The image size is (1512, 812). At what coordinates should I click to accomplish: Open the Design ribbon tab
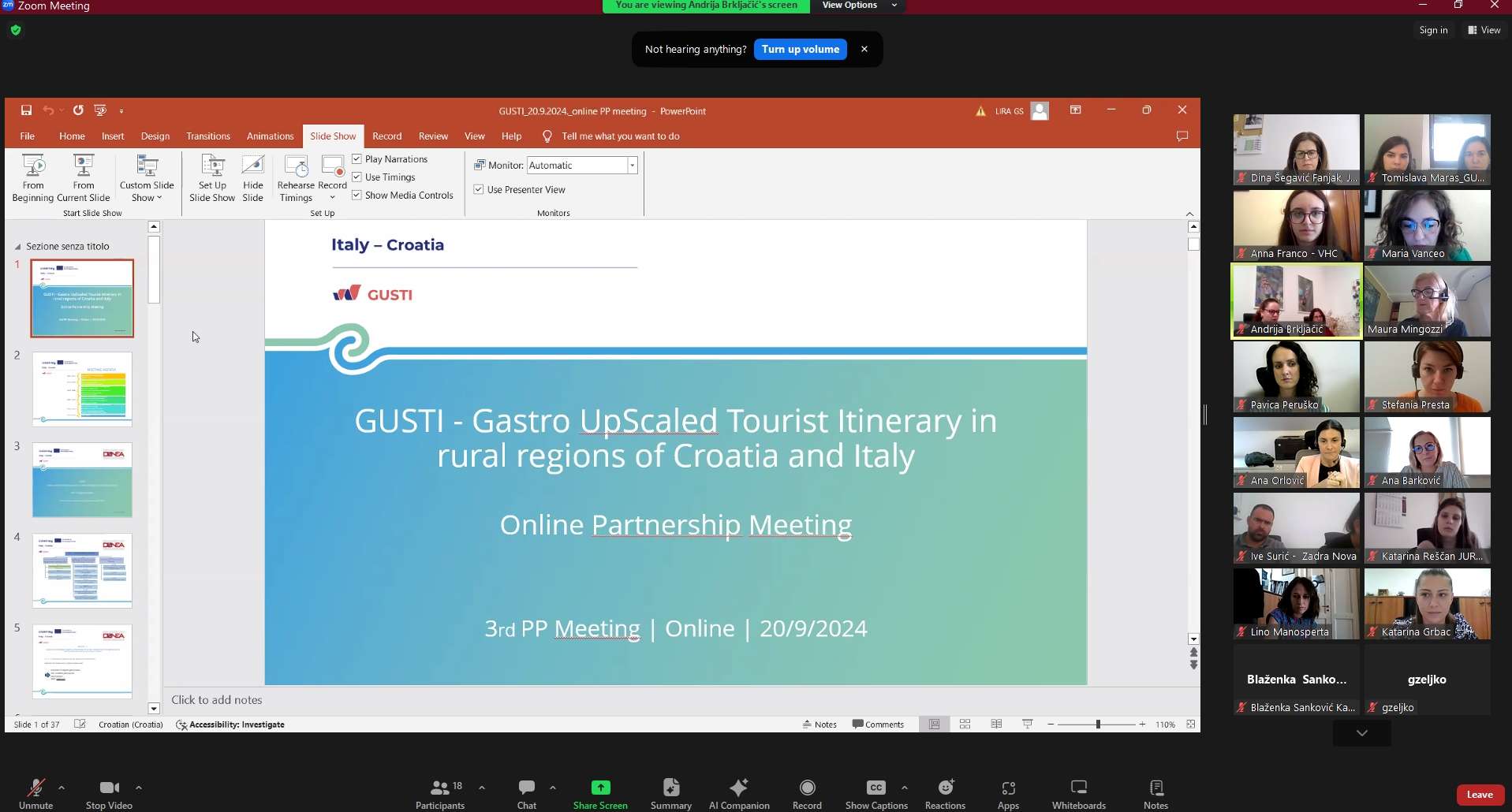point(155,136)
